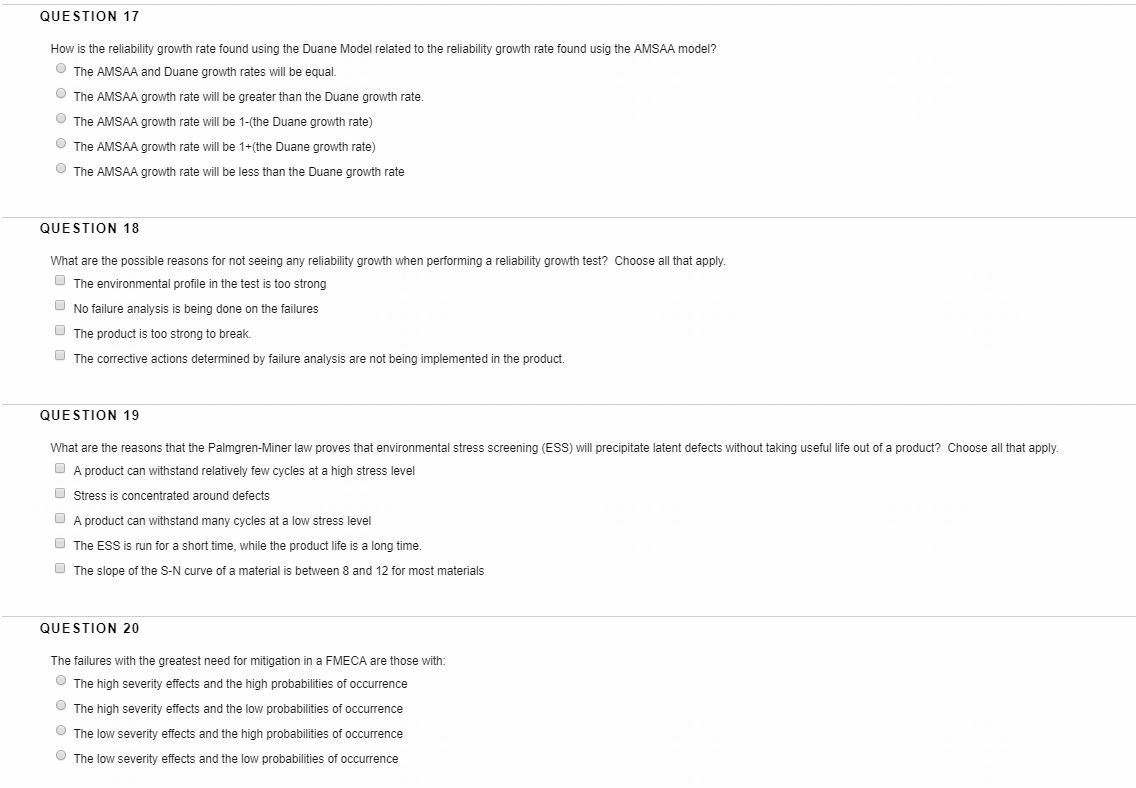
Task: Check 'A product can withstand relatively few cycles at high stress'
Action: (60, 467)
